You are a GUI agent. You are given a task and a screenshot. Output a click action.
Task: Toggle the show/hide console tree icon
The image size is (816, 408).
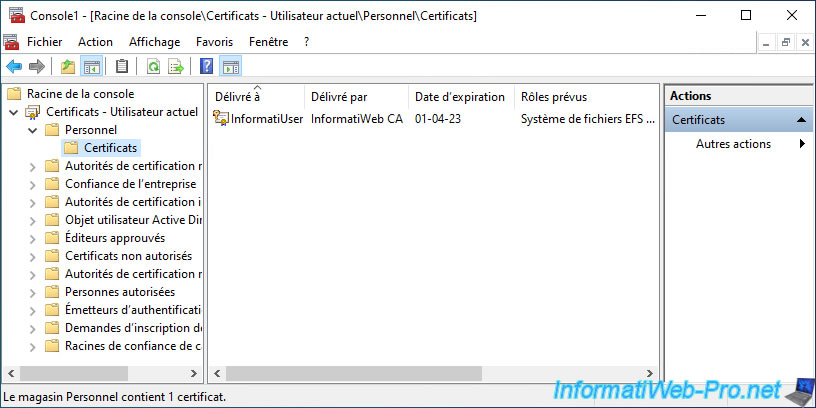point(91,67)
